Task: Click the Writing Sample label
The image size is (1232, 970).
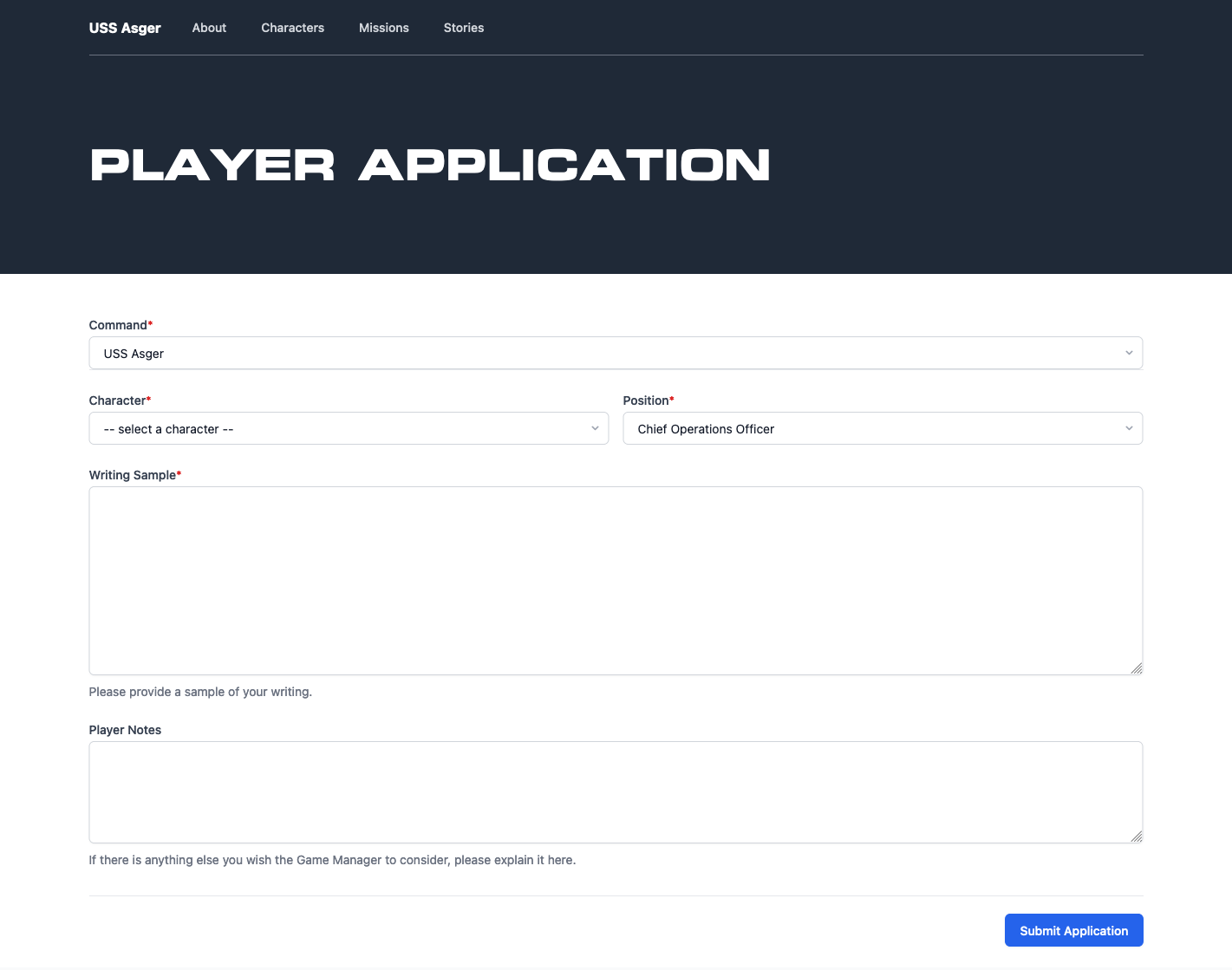Action: coord(135,475)
